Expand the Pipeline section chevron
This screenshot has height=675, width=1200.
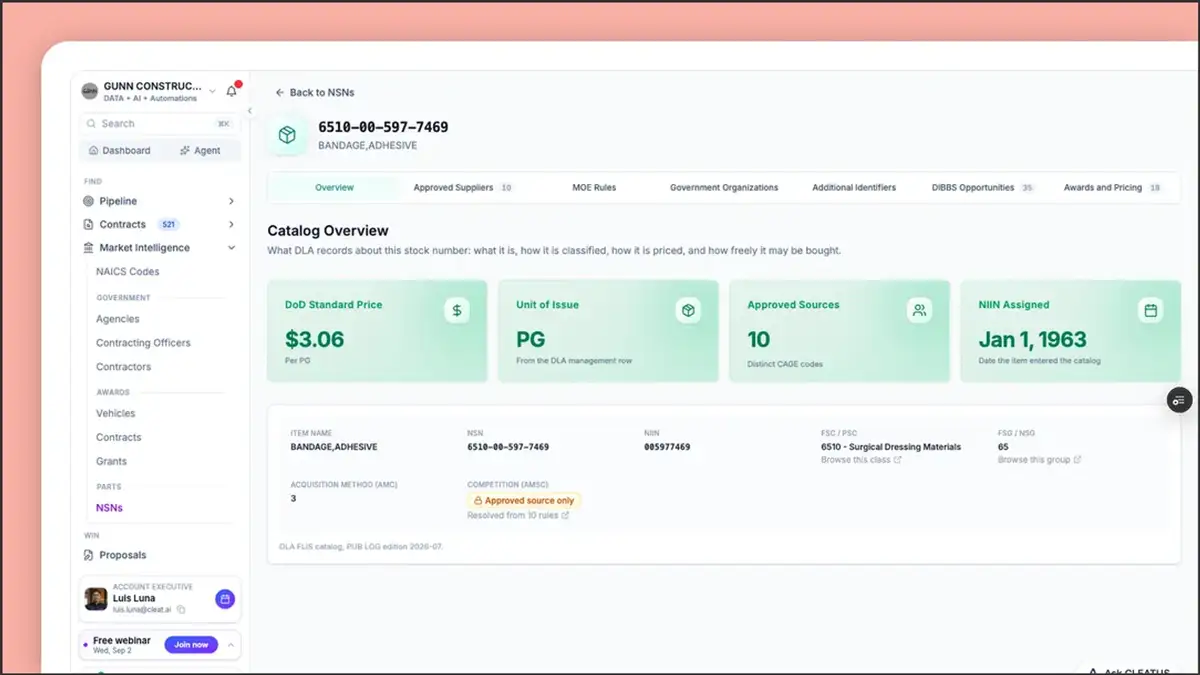(231, 201)
